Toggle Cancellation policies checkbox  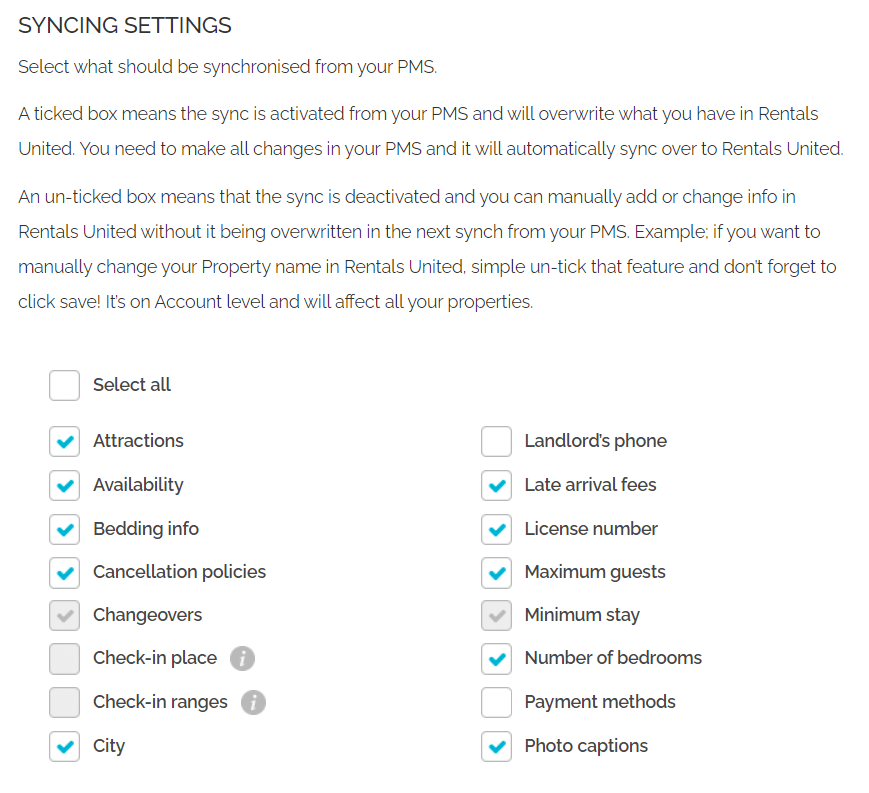[x=65, y=573]
